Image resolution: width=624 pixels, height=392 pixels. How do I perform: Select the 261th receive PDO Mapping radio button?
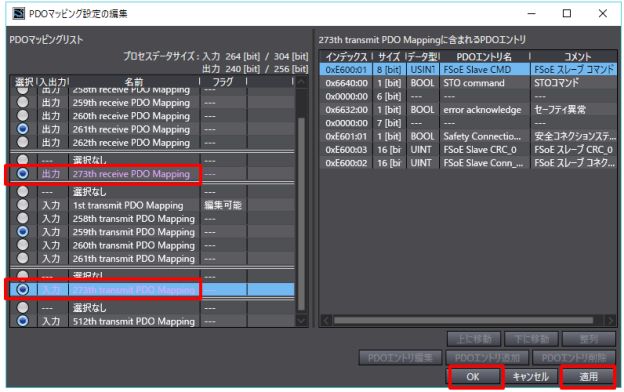click(23, 129)
